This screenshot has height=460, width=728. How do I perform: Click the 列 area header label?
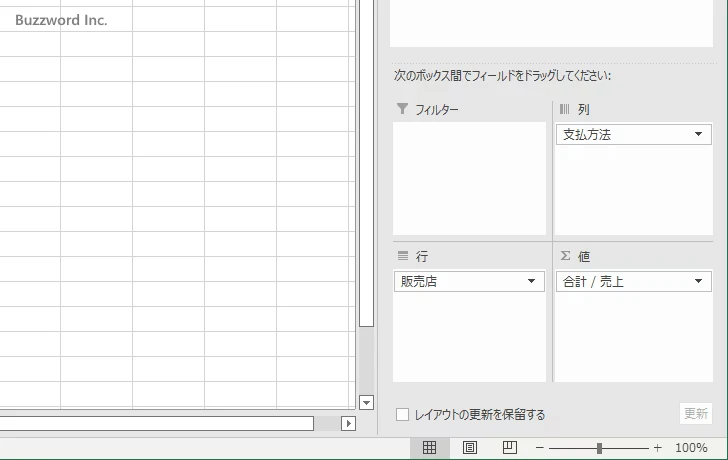tap(584, 110)
